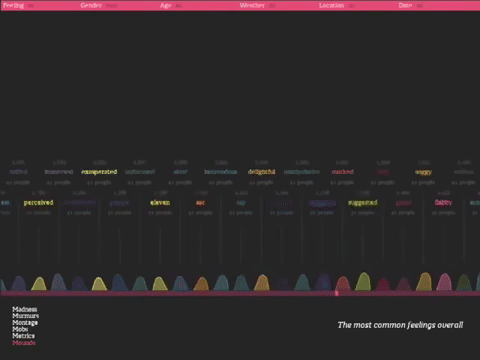Open the Feeling filter dropdown
The width and height of the screenshot is (480, 360).
click(14, 5)
